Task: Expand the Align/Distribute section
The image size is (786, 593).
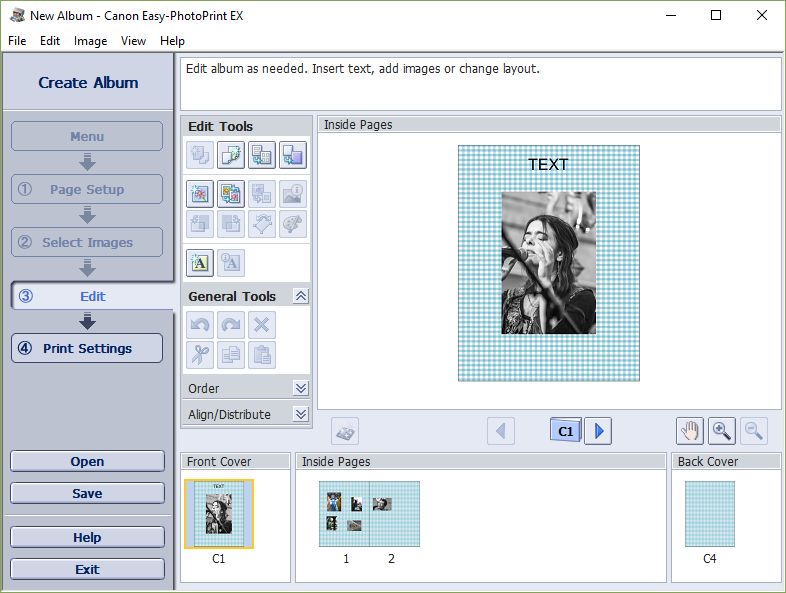Action: tap(301, 415)
